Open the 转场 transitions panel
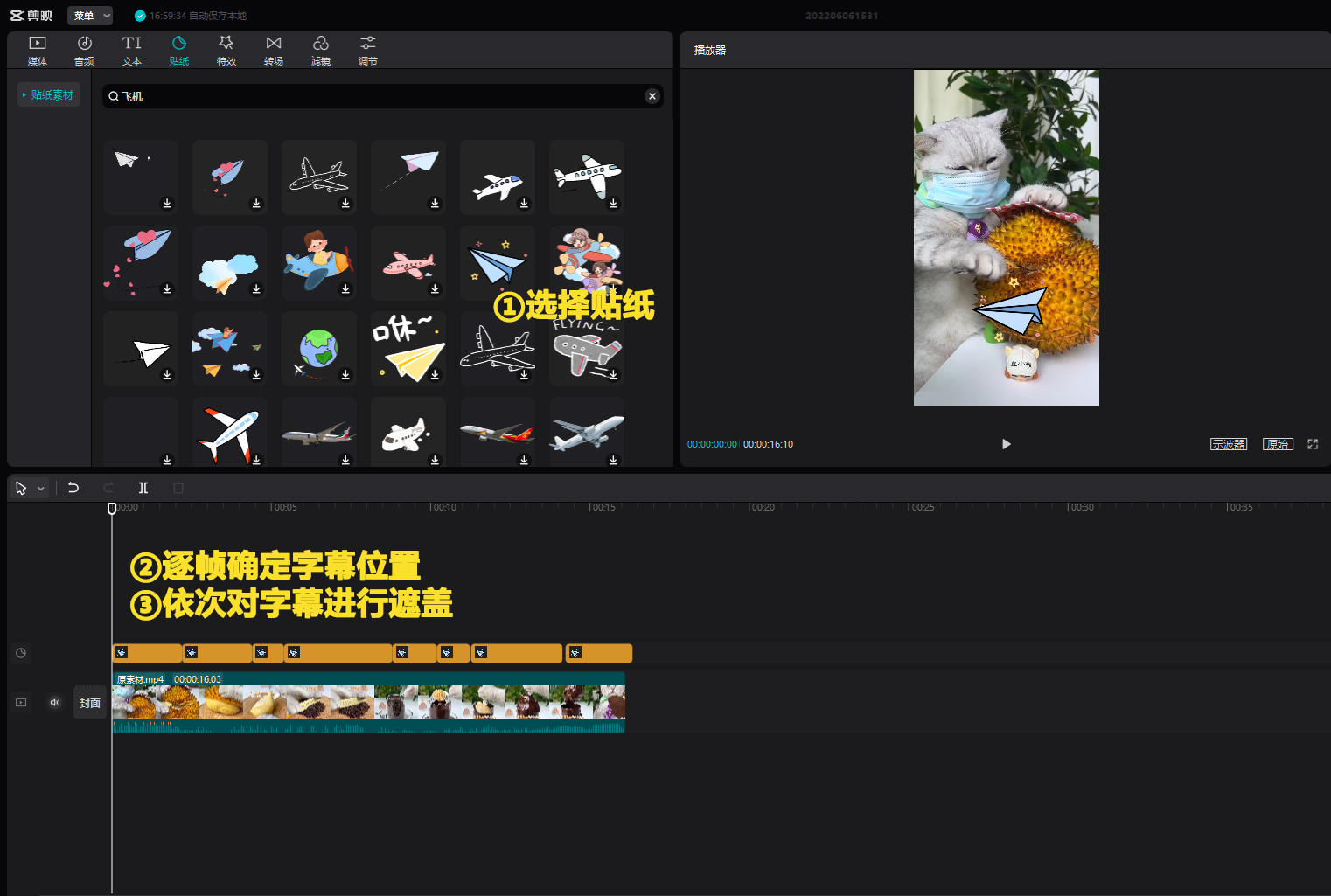 coord(273,49)
